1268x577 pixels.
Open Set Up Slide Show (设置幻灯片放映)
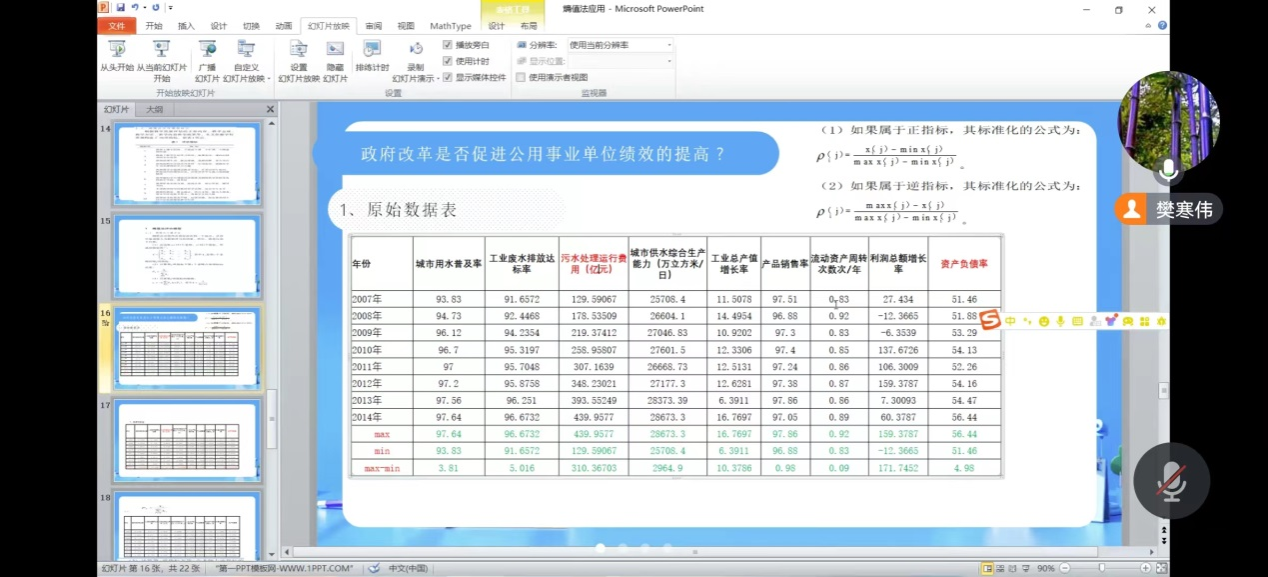(298, 50)
